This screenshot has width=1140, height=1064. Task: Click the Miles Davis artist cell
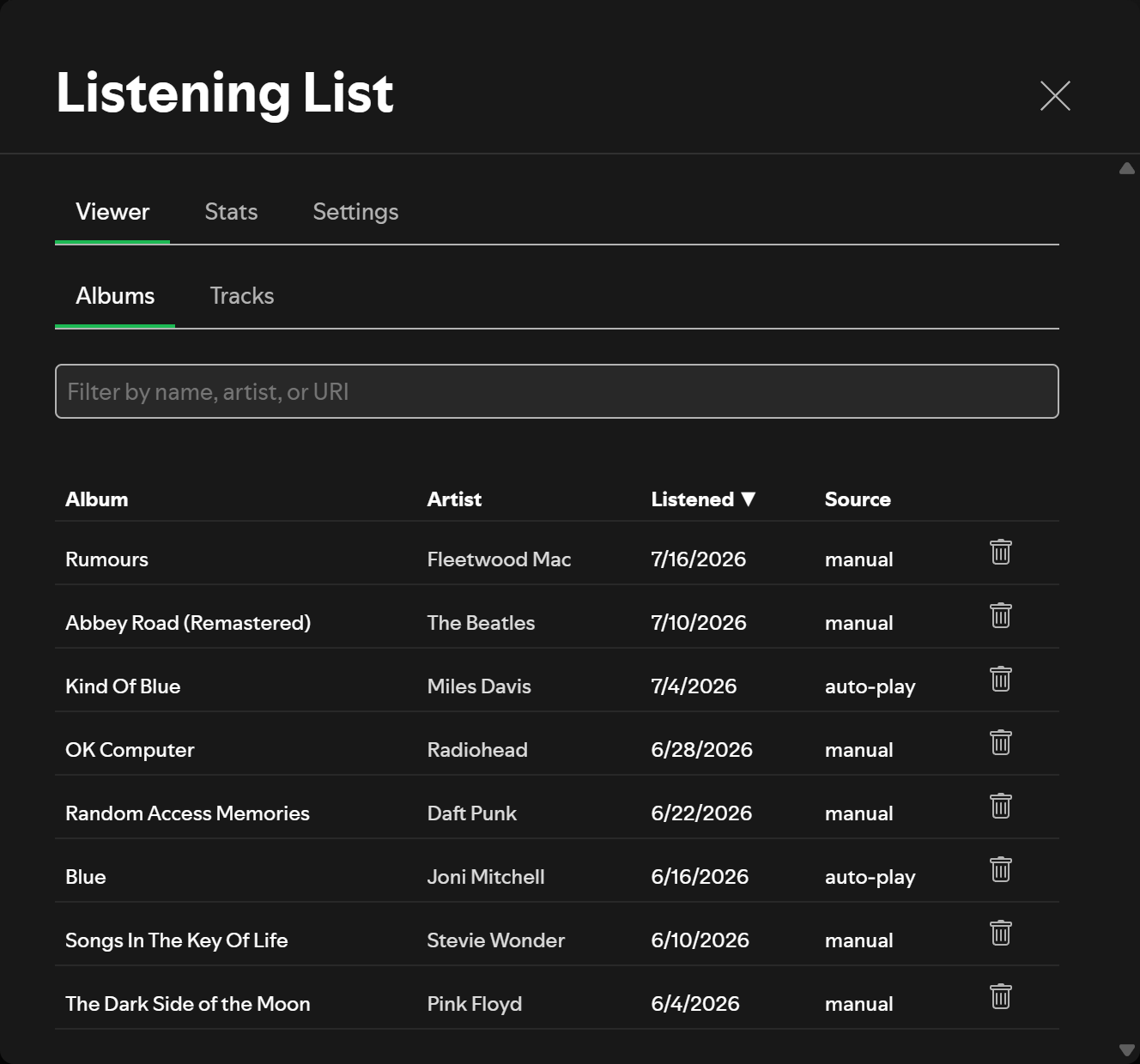pyautogui.click(x=479, y=686)
